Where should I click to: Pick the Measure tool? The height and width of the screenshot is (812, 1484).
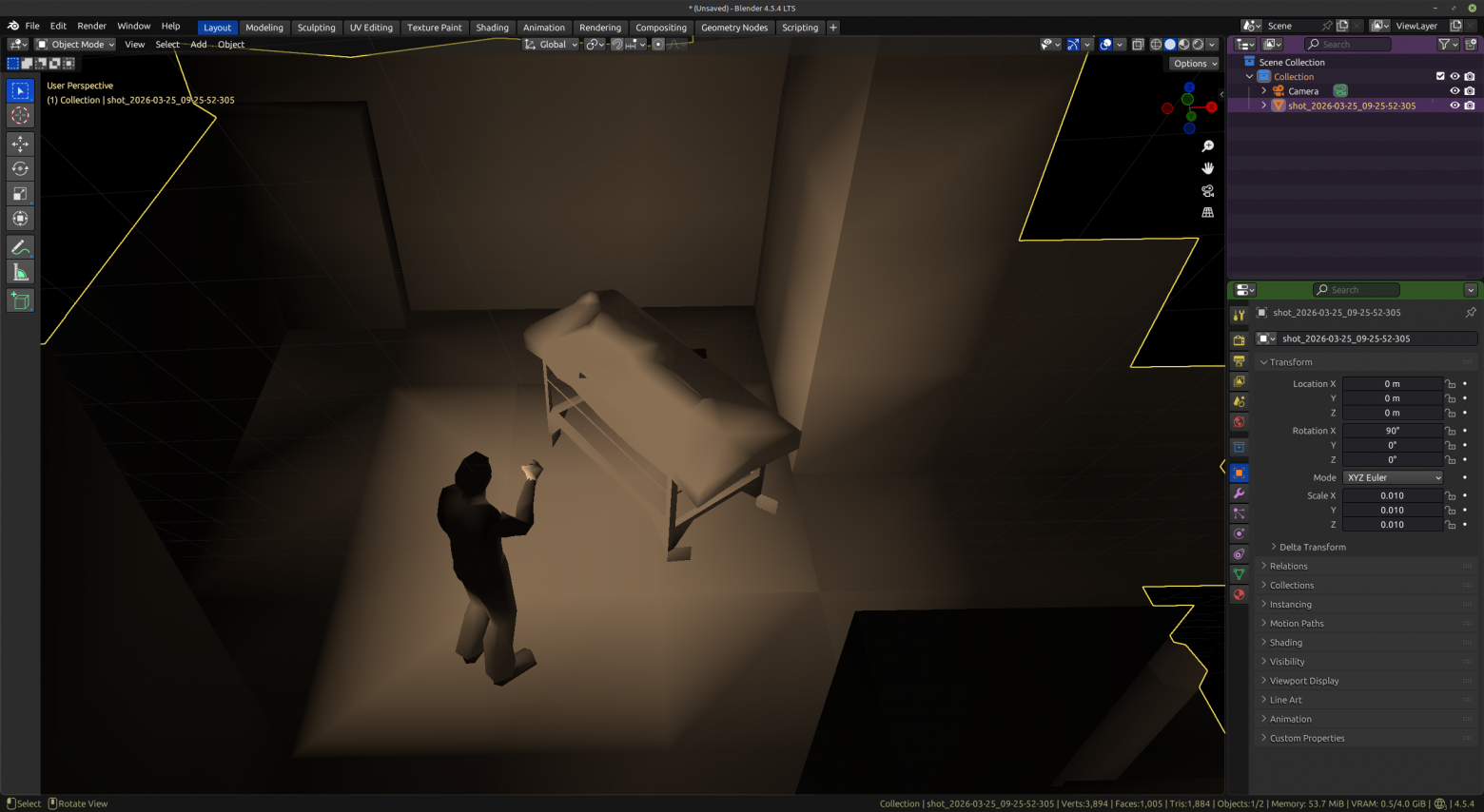coord(20,274)
